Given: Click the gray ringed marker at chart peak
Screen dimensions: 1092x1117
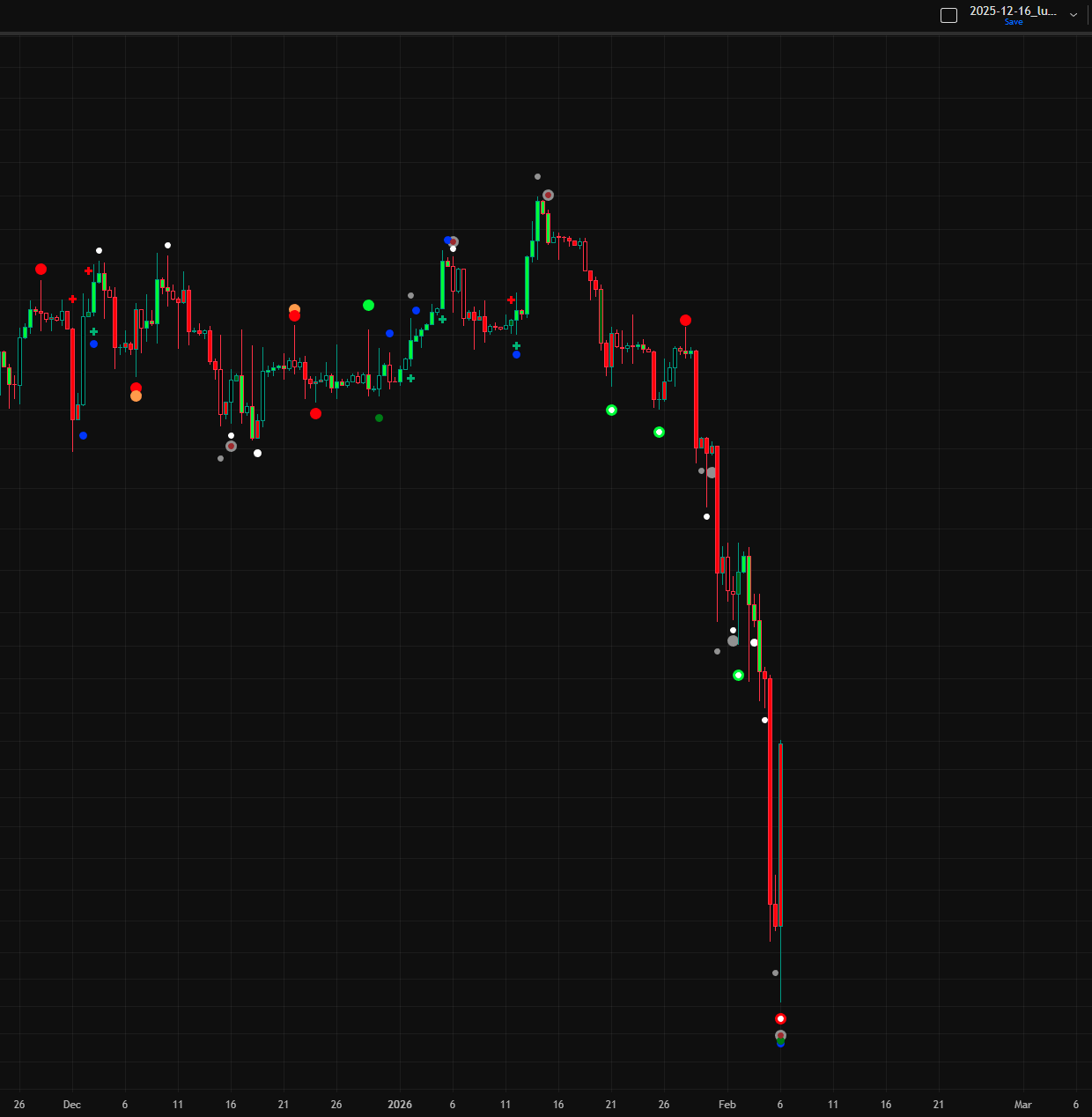Looking at the screenshot, I should point(548,196).
